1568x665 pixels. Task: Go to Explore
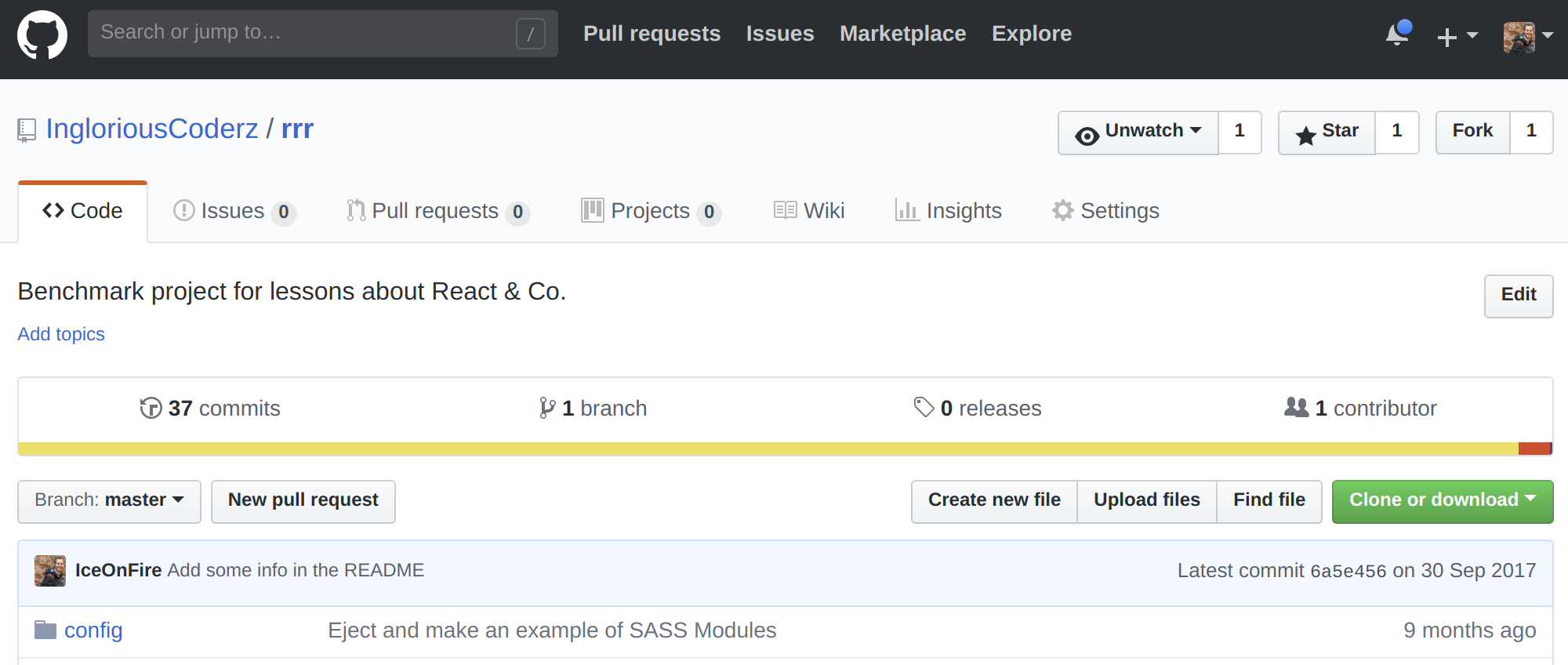[1032, 34]
